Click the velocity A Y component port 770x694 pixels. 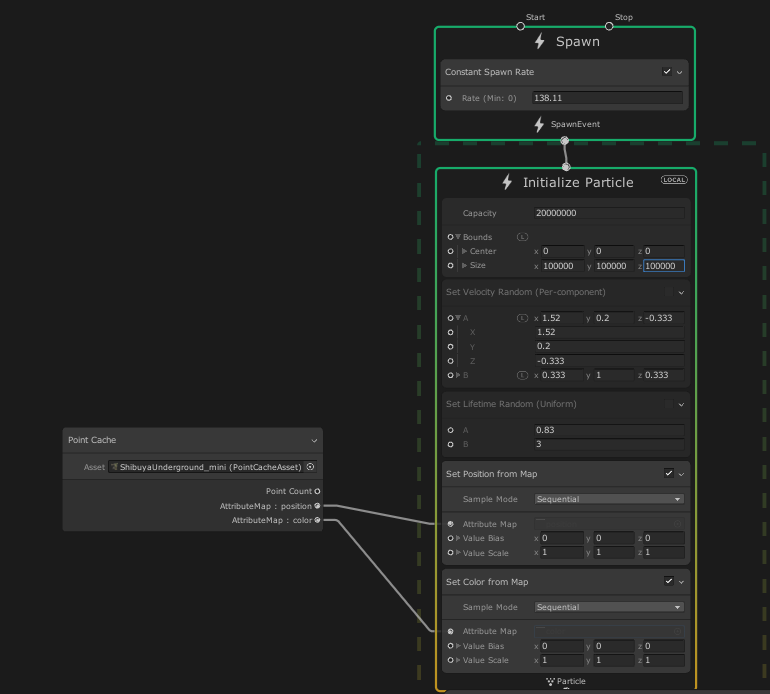[450, 347]
